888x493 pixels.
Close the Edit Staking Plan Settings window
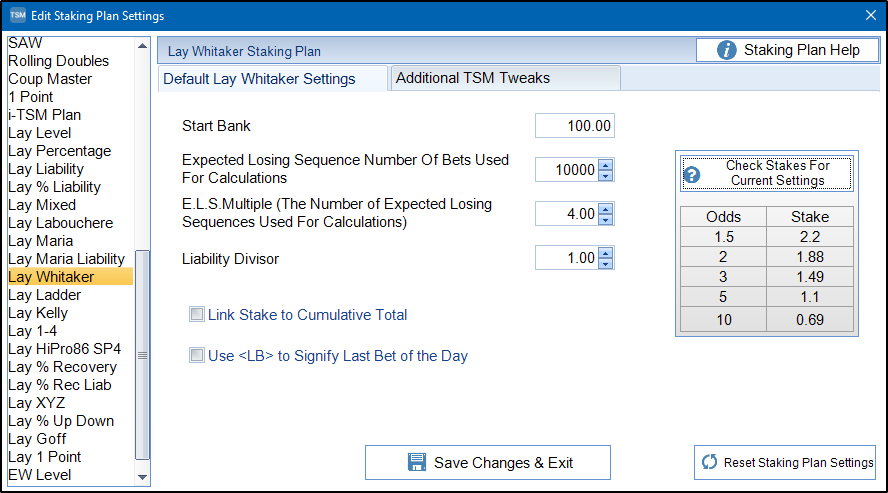click(x=871, y=15)
